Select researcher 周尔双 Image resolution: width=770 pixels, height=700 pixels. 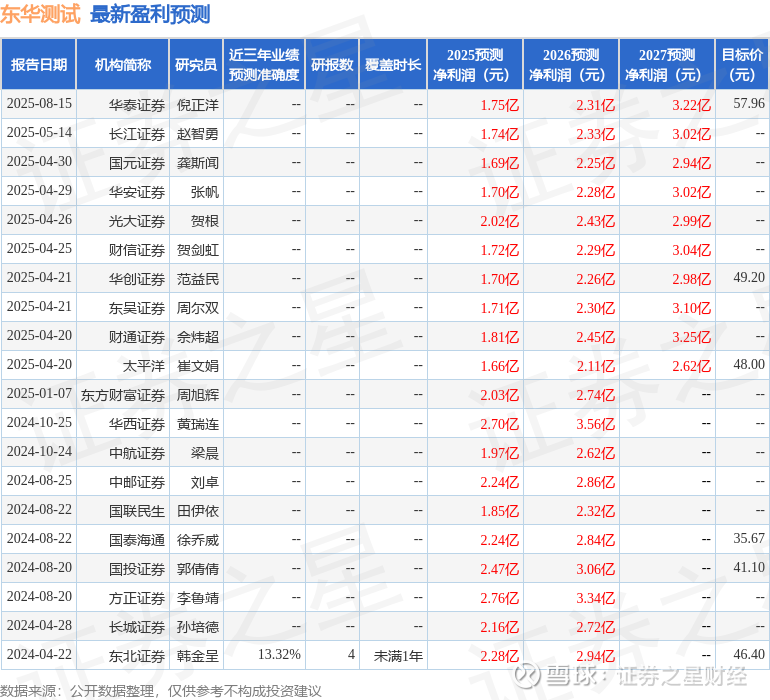(x=198, y=308)
